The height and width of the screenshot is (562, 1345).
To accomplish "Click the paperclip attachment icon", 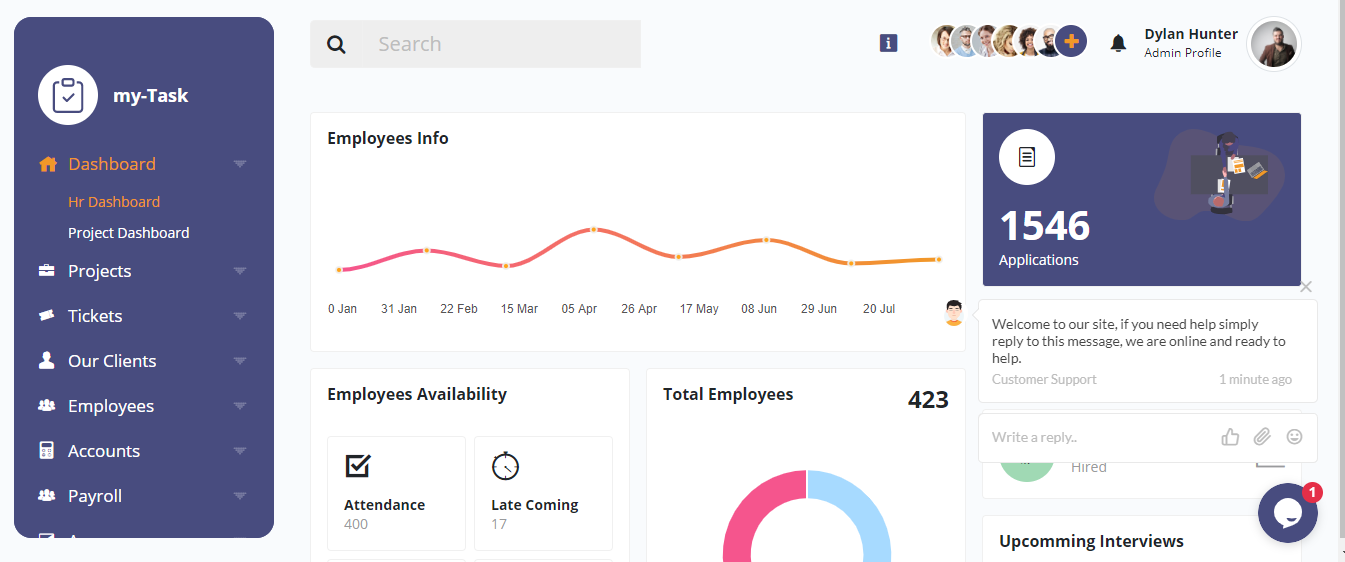I will pos(1262,437).
